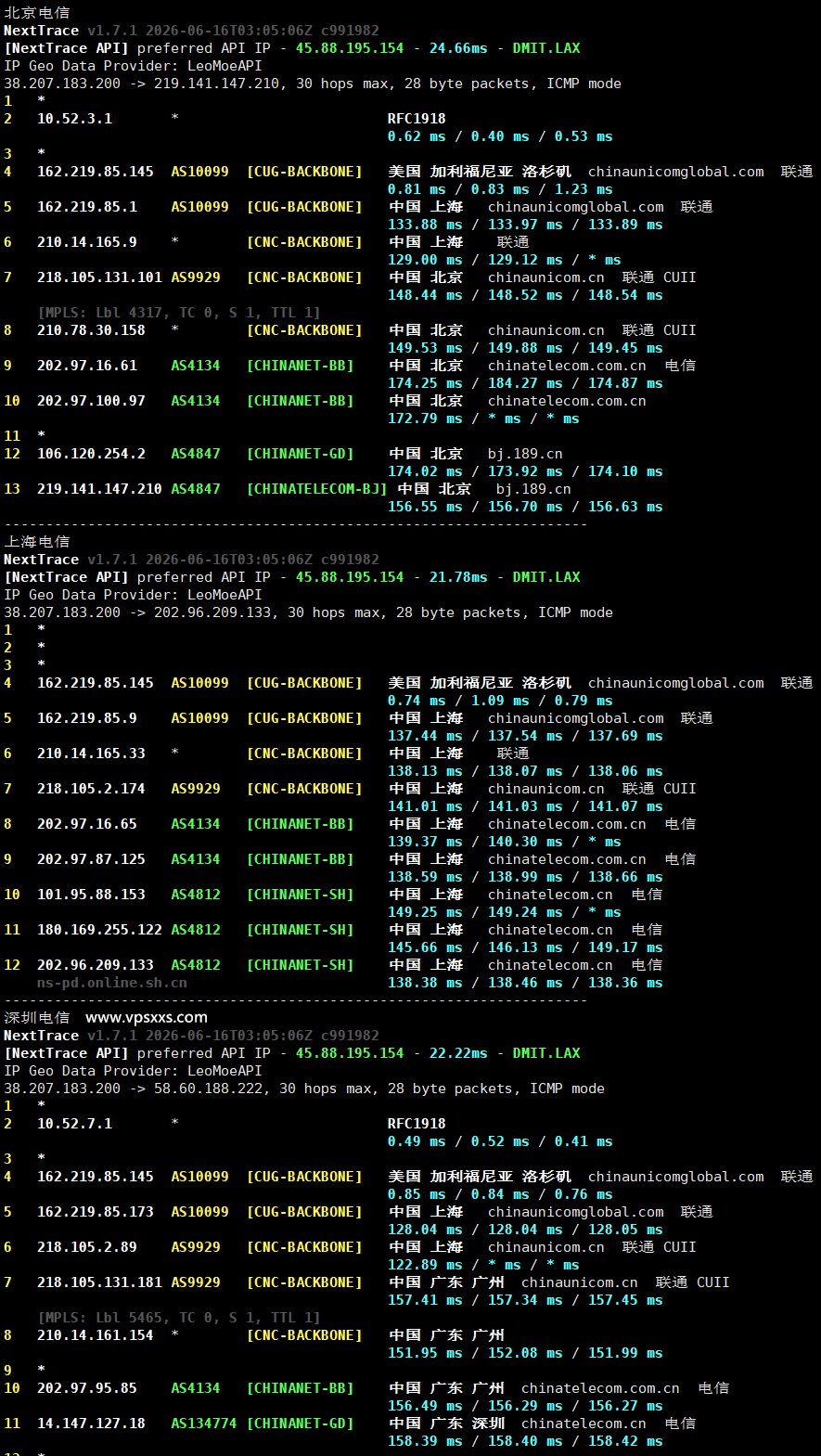This screenshot has width=821, height=1456.
Task: Click the 157.41 ms latency value
Action: coord(425,1300)
